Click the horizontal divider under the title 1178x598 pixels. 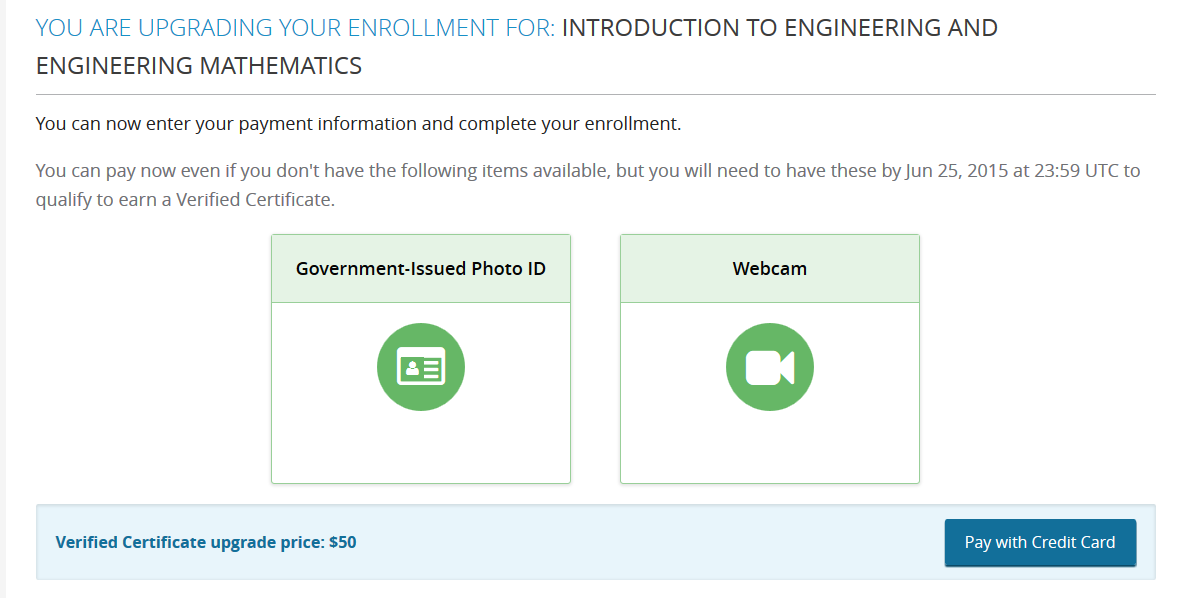click(595, 95)
